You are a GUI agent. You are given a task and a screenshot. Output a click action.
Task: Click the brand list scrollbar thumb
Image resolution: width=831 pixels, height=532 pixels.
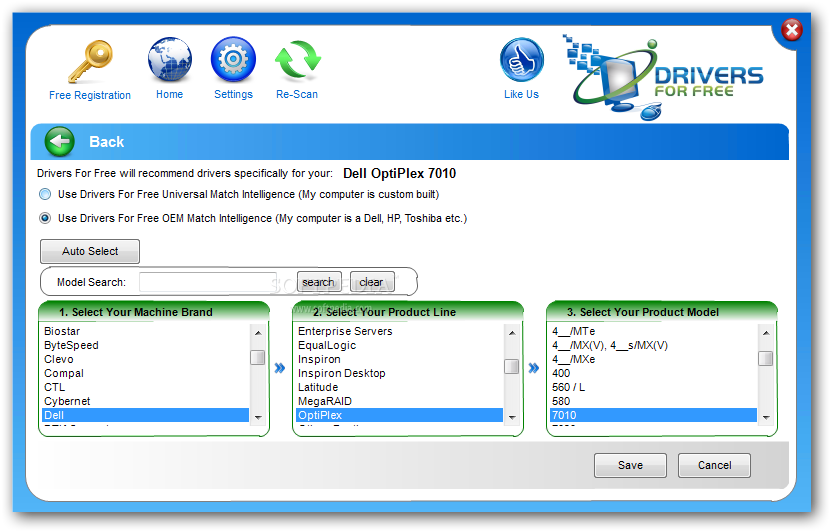click(258, 358)
